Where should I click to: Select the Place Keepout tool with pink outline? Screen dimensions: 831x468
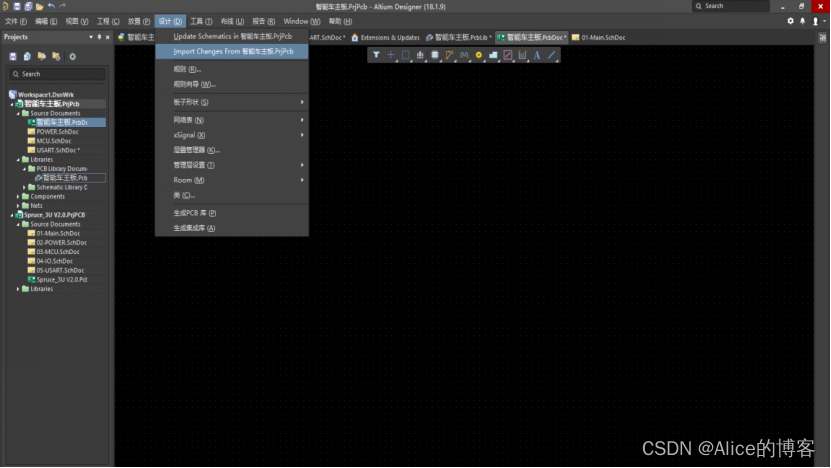click(x=508, y=55)
